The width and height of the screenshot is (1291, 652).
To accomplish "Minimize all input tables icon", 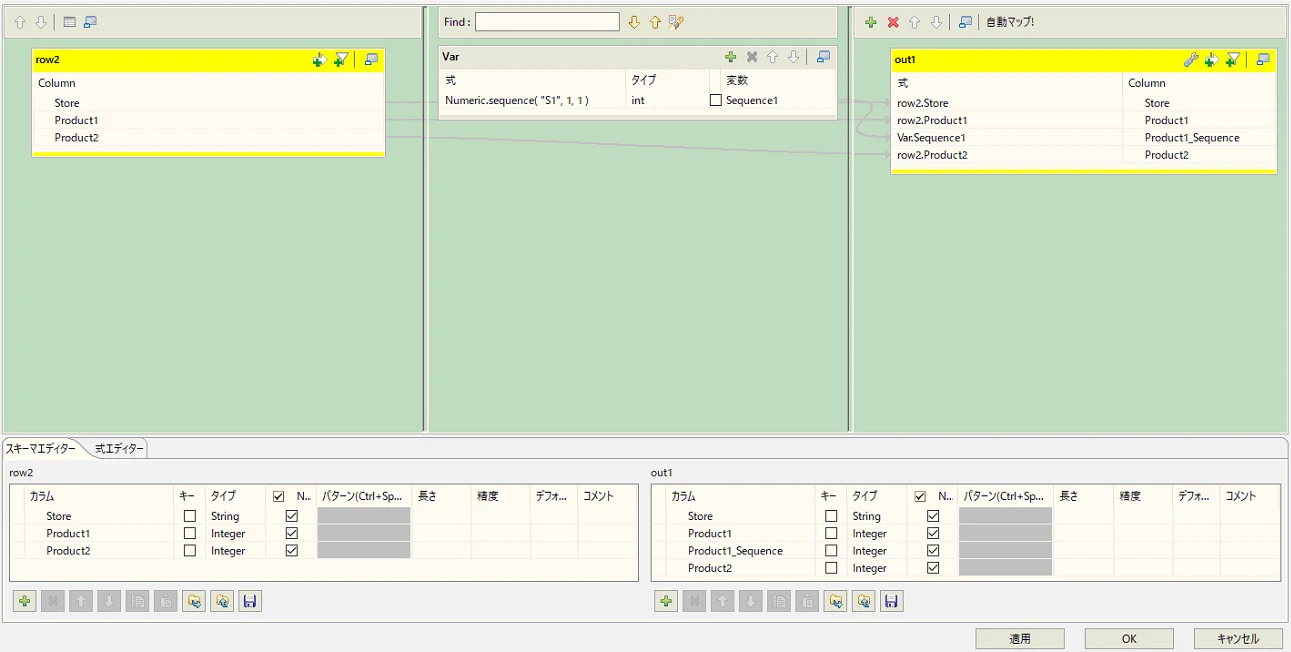I will (90, 22).
